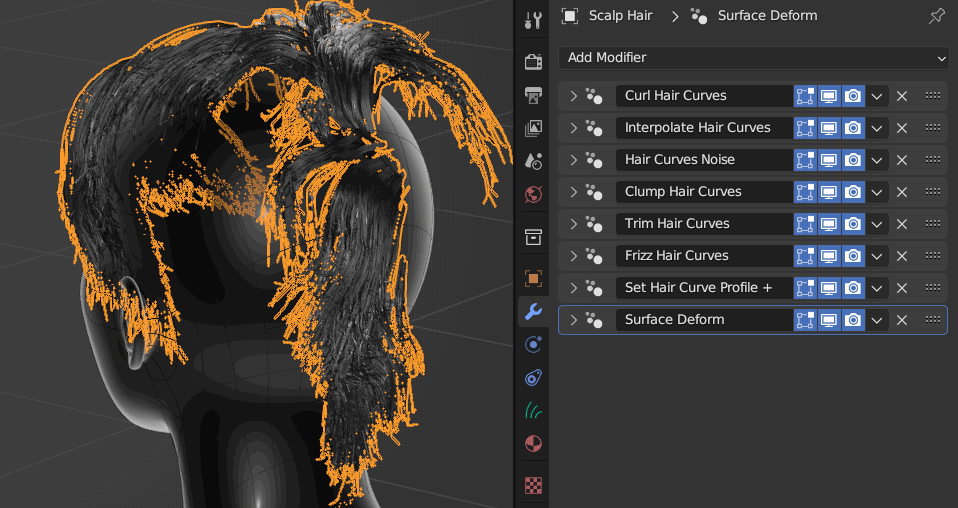
Task: Open the View Layer properties tab
Action: click(533, 128)
